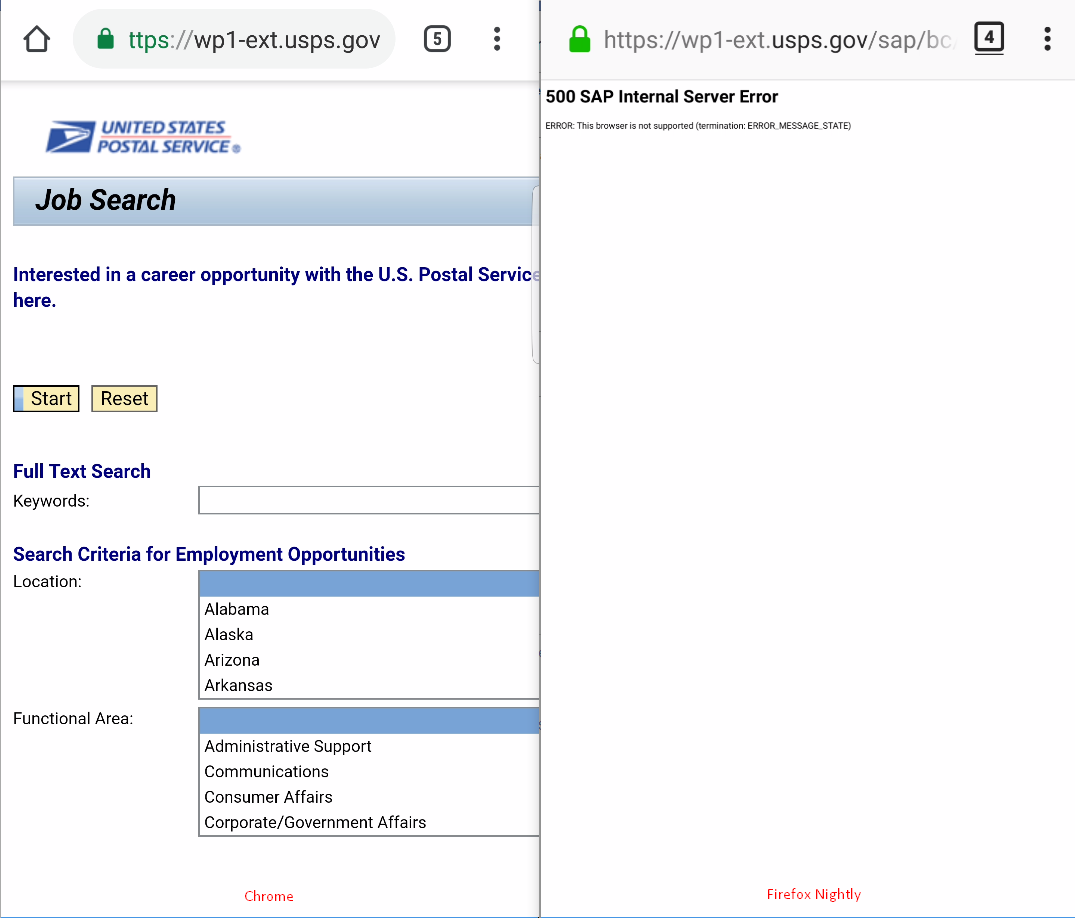Click the Keywords text field
This screenshot has height=918, width=1075.
click(x=369, y=500)
